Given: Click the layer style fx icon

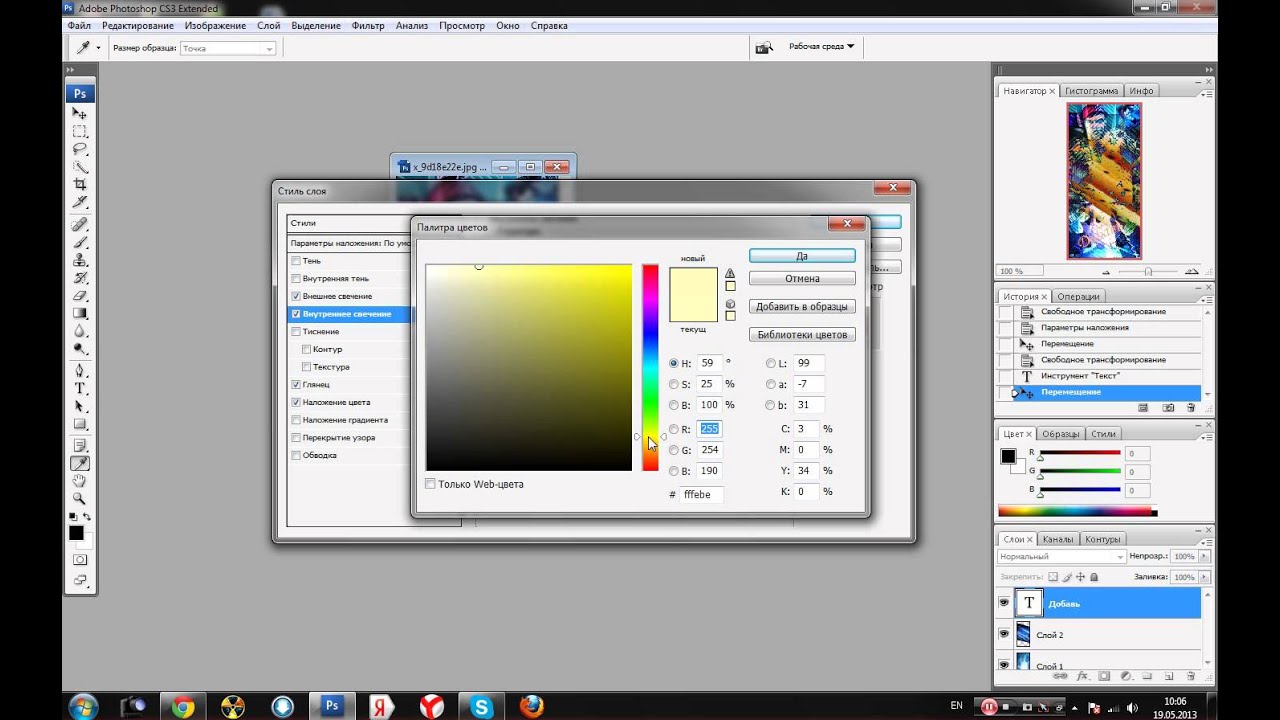Looking at the screenshot, I should 1082,676.
